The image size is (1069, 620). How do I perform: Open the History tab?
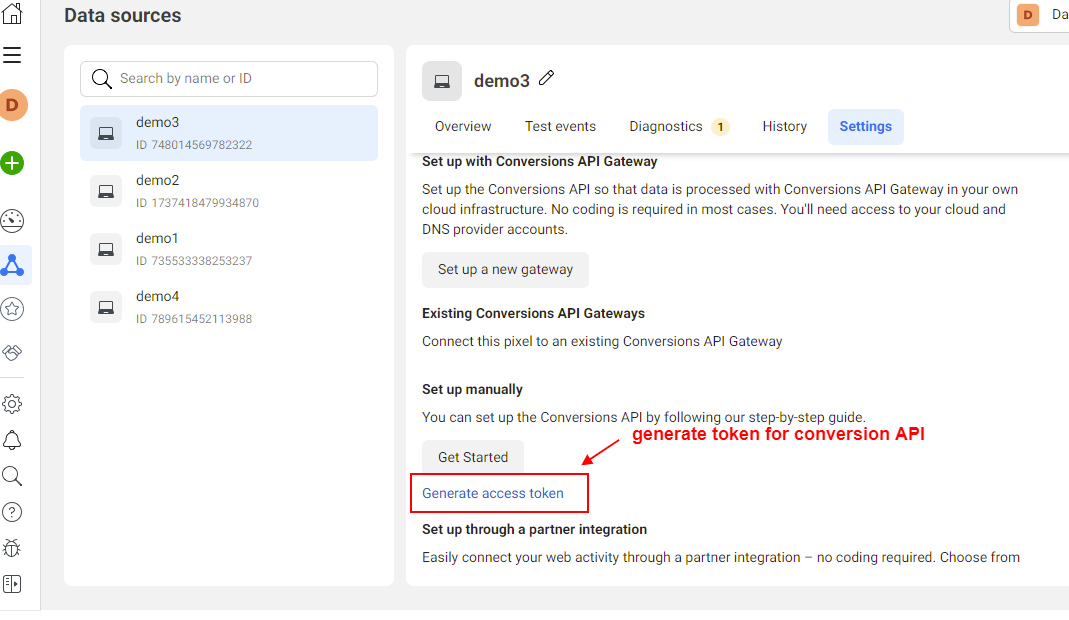[785, 126]
